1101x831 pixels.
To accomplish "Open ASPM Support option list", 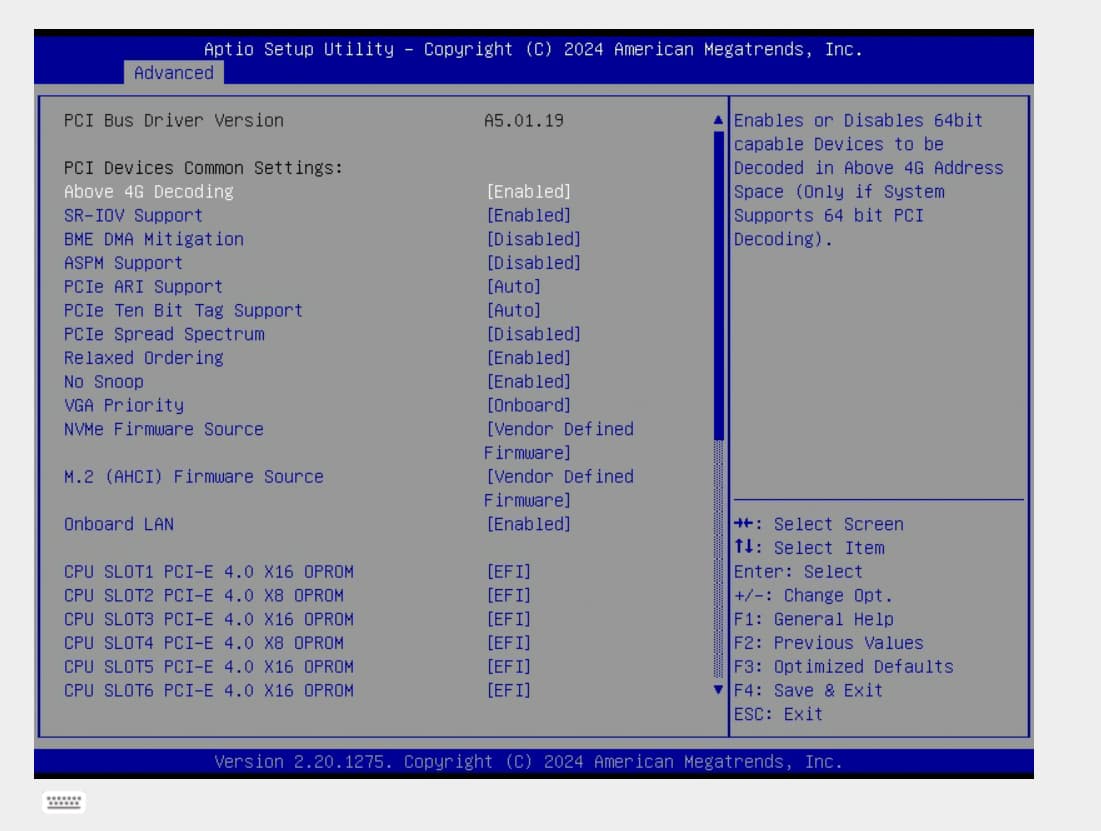I will 532,263.
